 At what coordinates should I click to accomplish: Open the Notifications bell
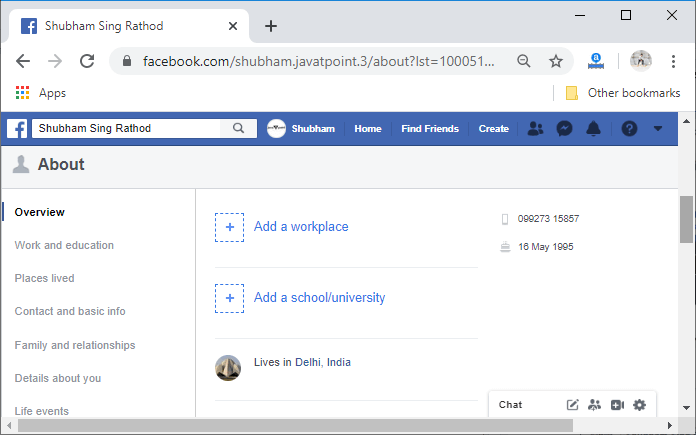[593, 129]
